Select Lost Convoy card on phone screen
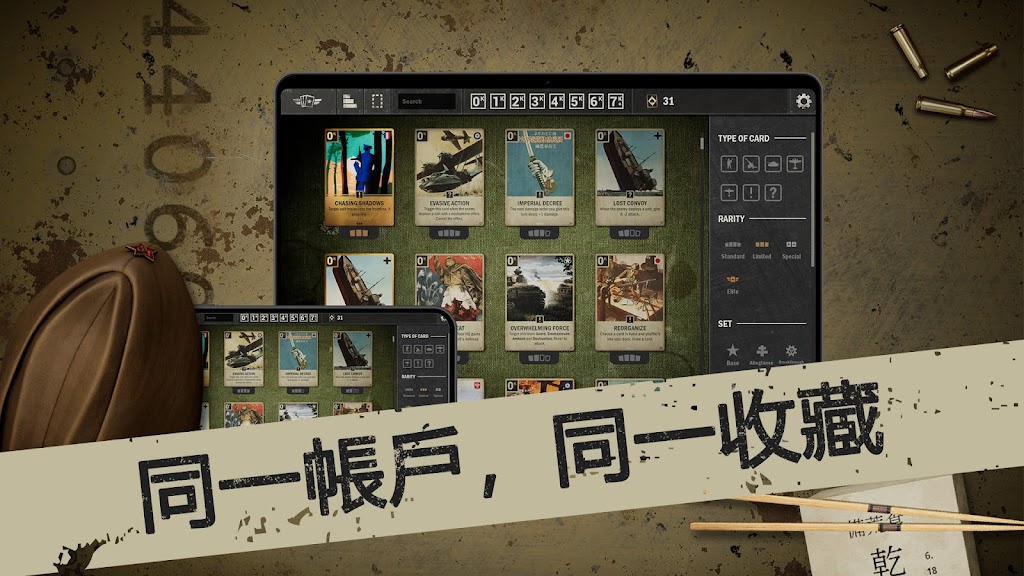The height and width of the screenshot is (576, 1024). tap(352, 359)
